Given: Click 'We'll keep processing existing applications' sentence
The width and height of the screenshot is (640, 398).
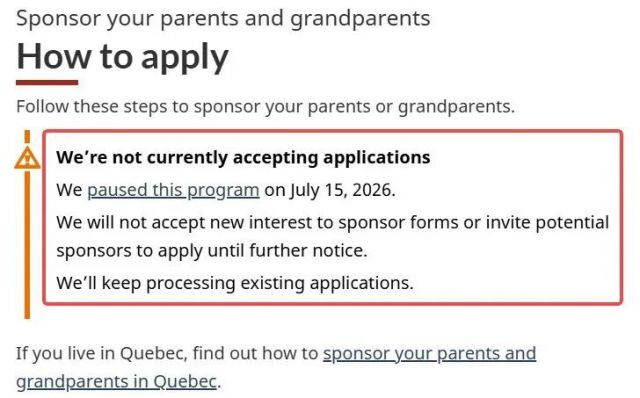Looking at the screenshot, I should point(235,283).
